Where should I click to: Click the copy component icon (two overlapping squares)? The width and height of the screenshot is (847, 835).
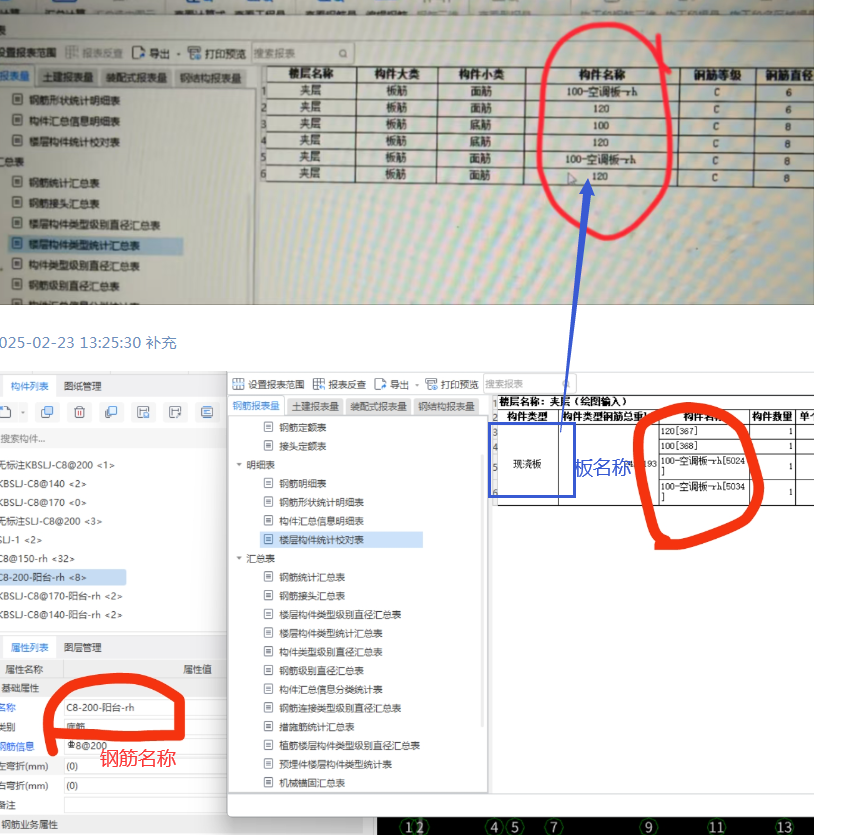47,412
